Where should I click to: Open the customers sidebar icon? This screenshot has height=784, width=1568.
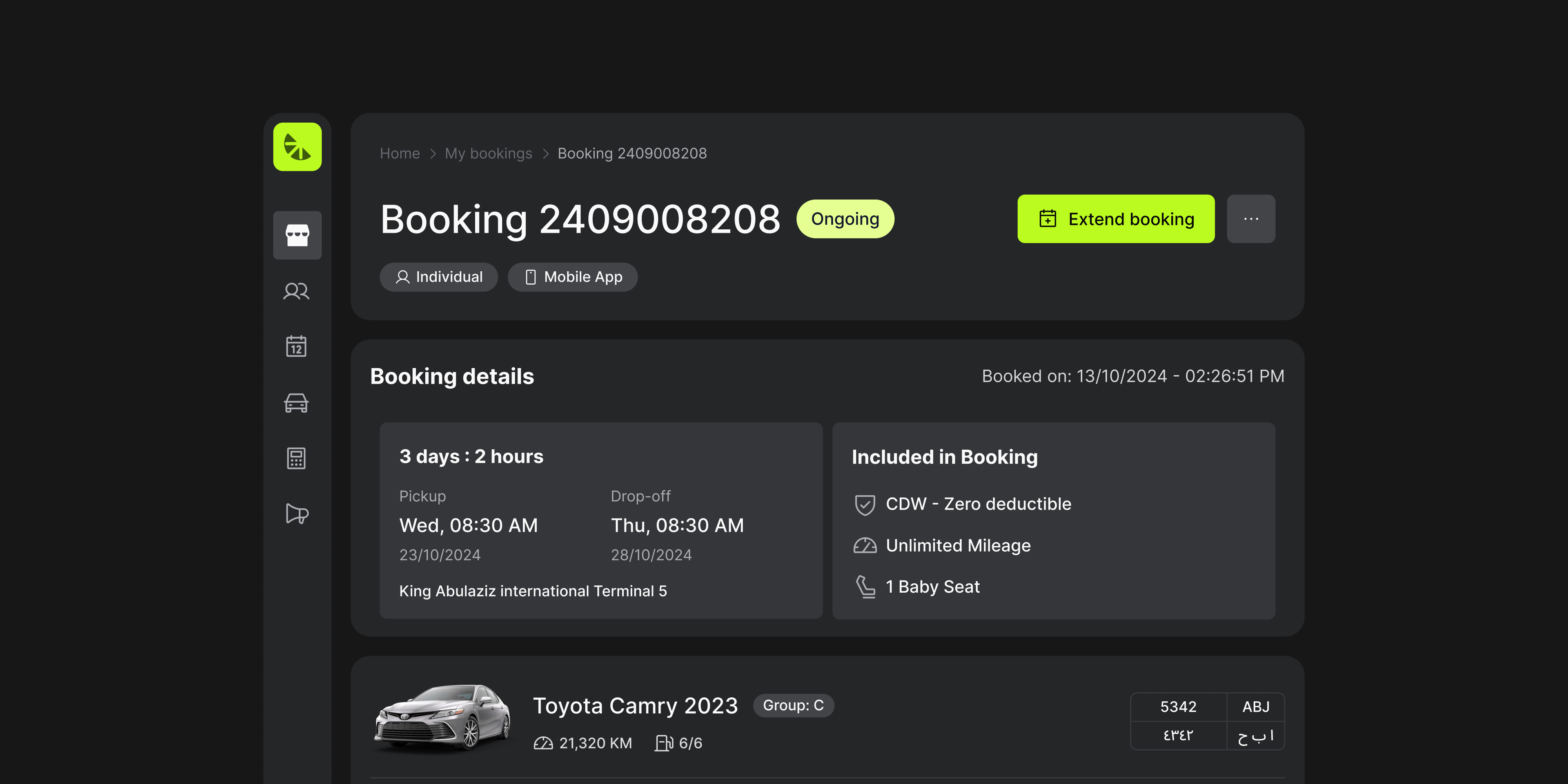(x=296, y=292)
